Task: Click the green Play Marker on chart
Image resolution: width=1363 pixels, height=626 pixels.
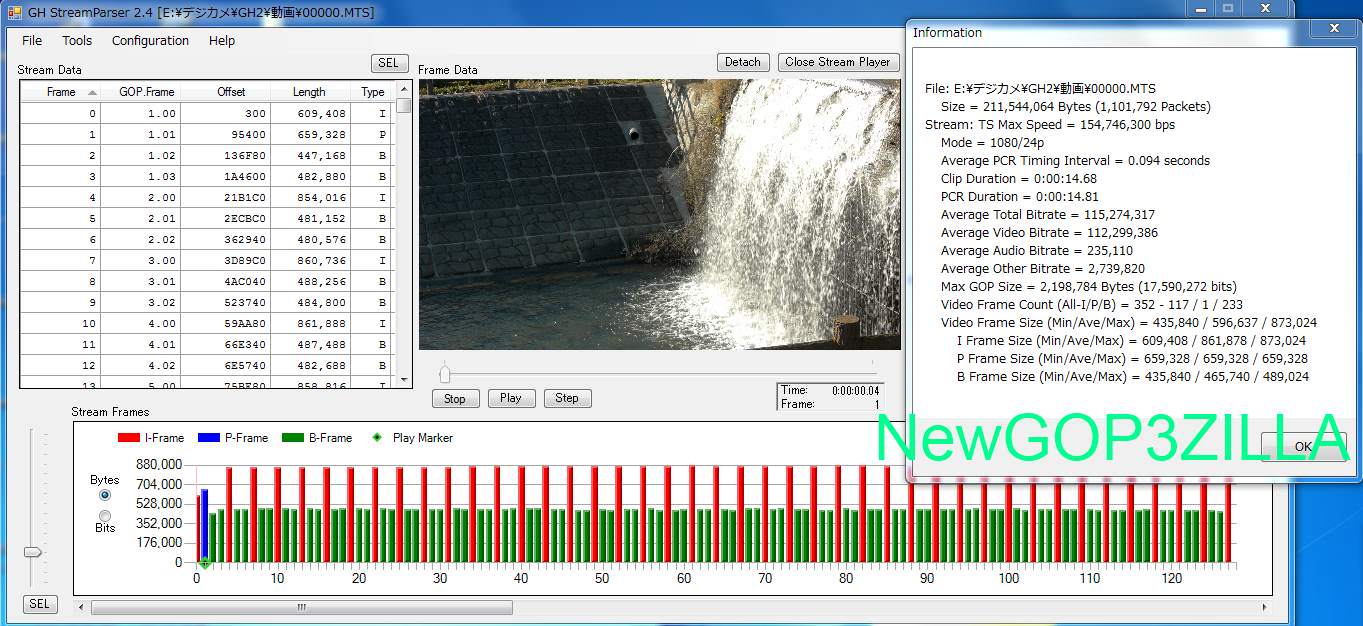Action: coord(204,563)
